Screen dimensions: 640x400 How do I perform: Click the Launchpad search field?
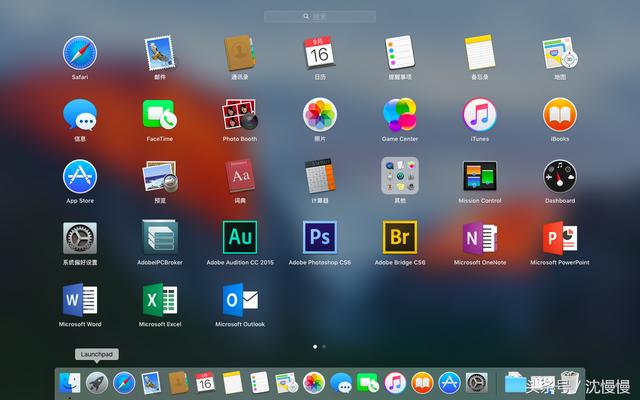click(320, 16)
